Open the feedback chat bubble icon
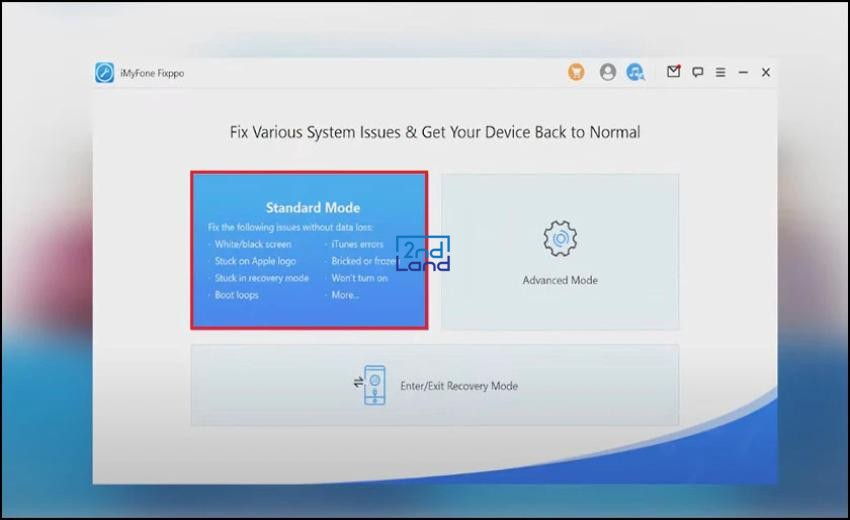 pyautogui.click(x=698, y=72)
